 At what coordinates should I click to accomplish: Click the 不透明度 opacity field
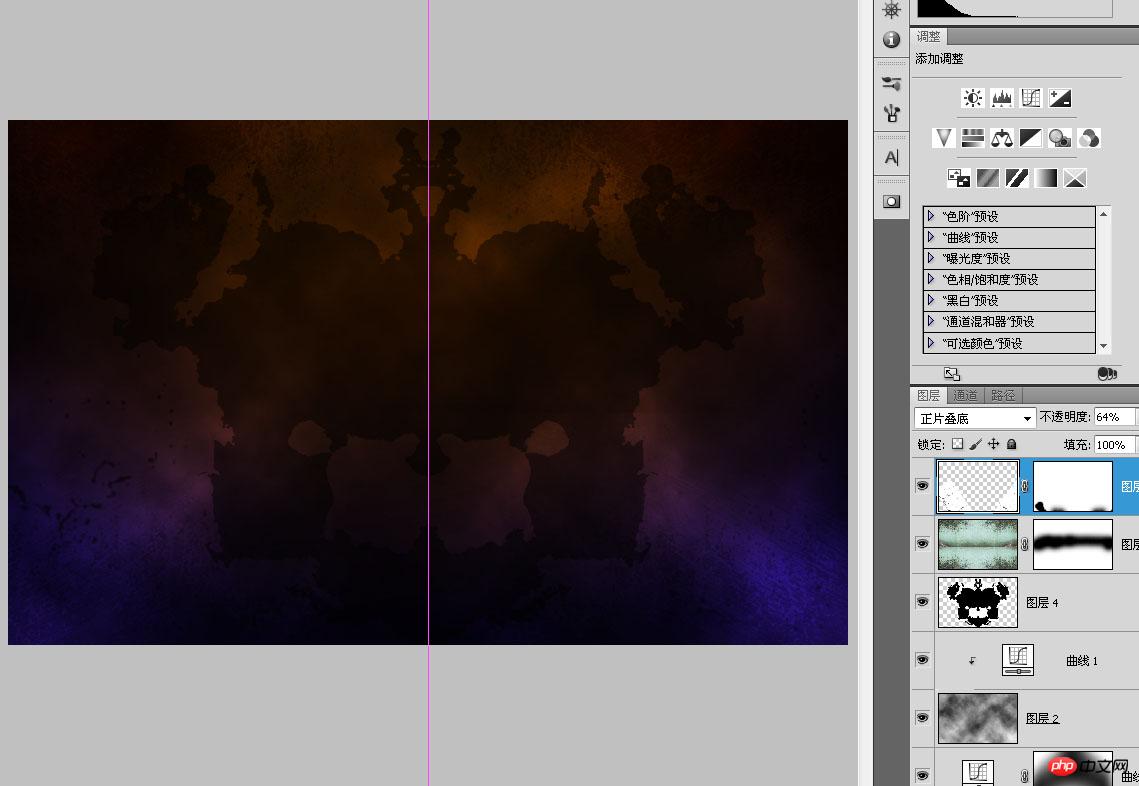pos(1114,417)
